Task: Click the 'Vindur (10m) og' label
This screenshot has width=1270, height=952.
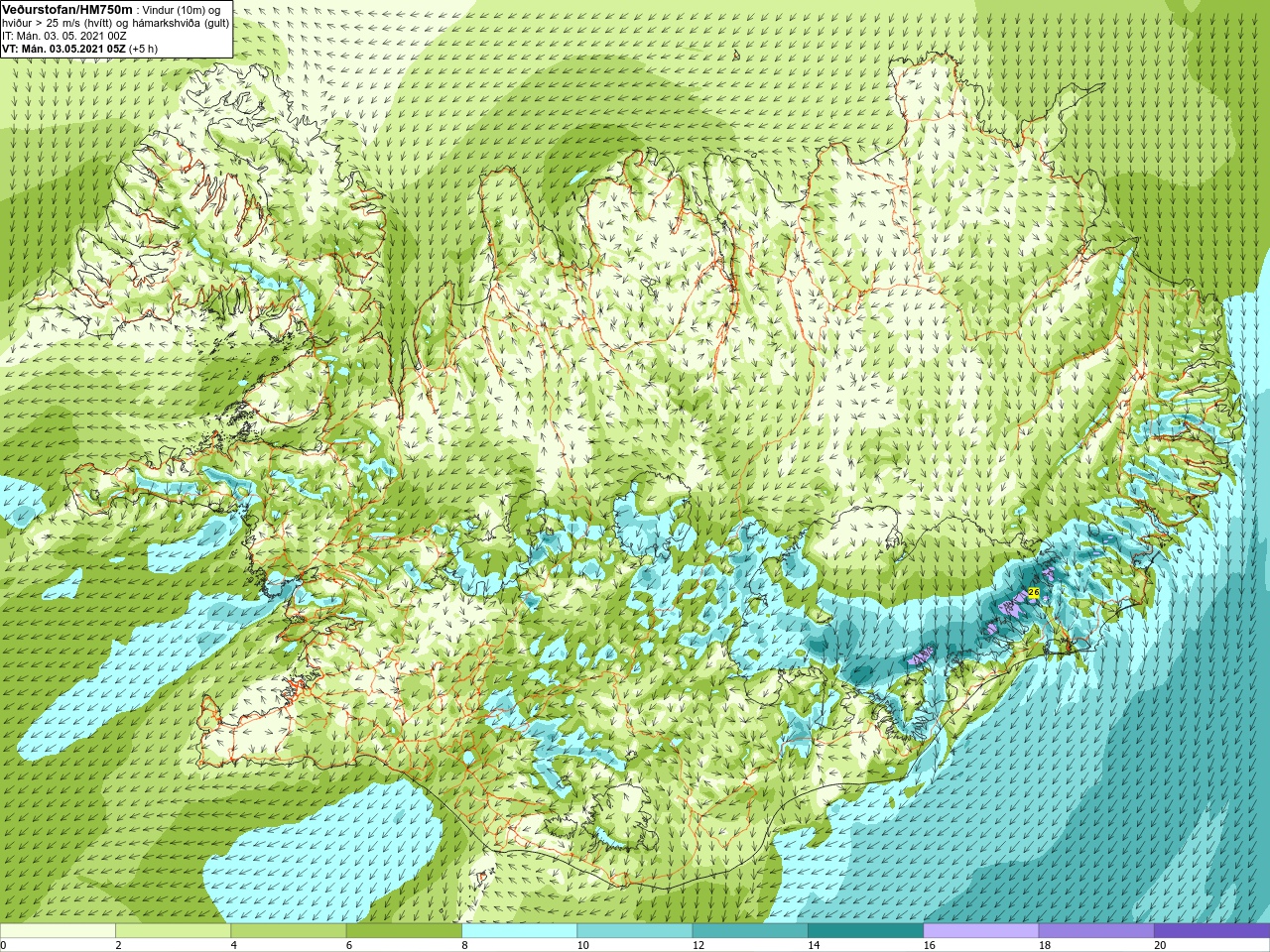Action: click(x=183, y=10)
